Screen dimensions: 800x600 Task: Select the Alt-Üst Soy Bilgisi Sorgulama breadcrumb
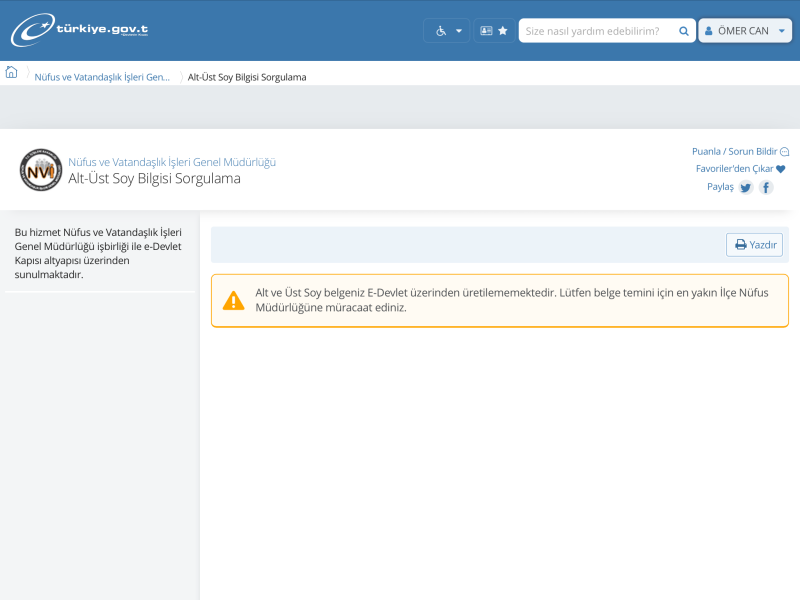click(247, 77)
